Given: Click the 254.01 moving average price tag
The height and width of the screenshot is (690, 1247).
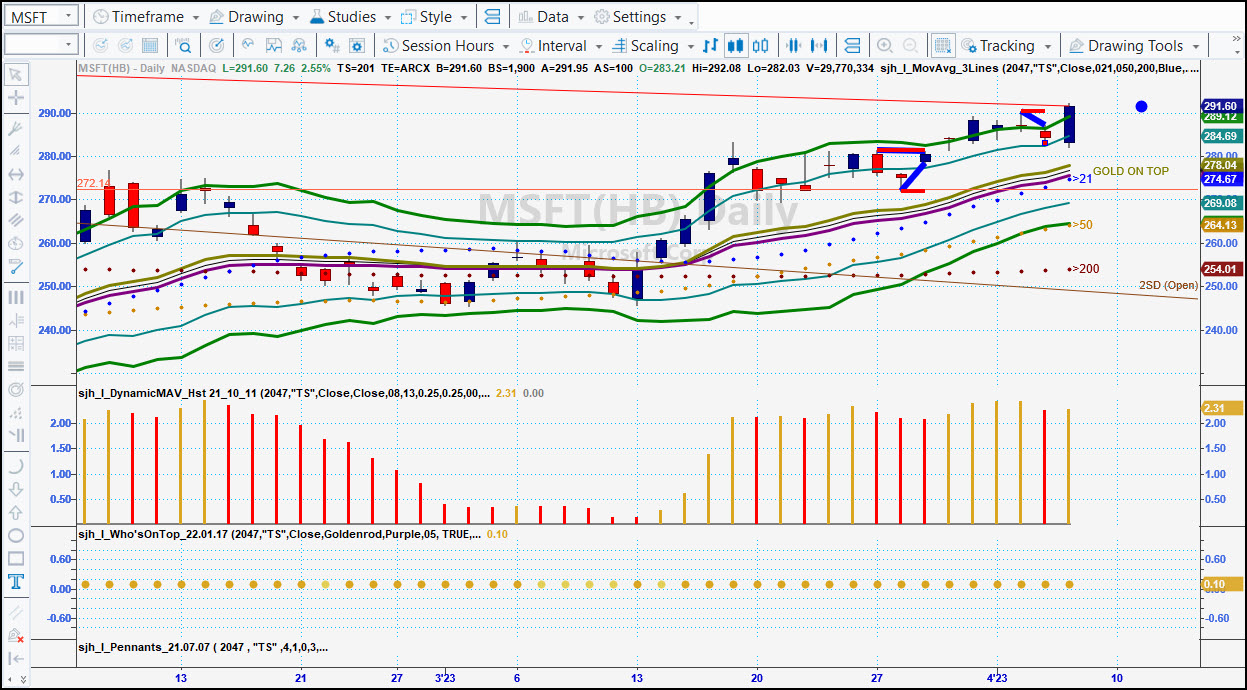Looking at the screenshot, I should (x=1220, y=269).
